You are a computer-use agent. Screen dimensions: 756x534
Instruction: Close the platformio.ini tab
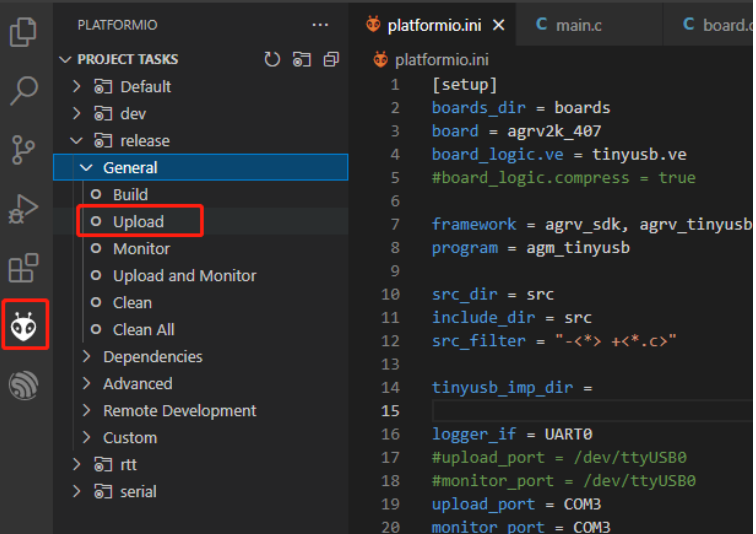click(499, 25)
